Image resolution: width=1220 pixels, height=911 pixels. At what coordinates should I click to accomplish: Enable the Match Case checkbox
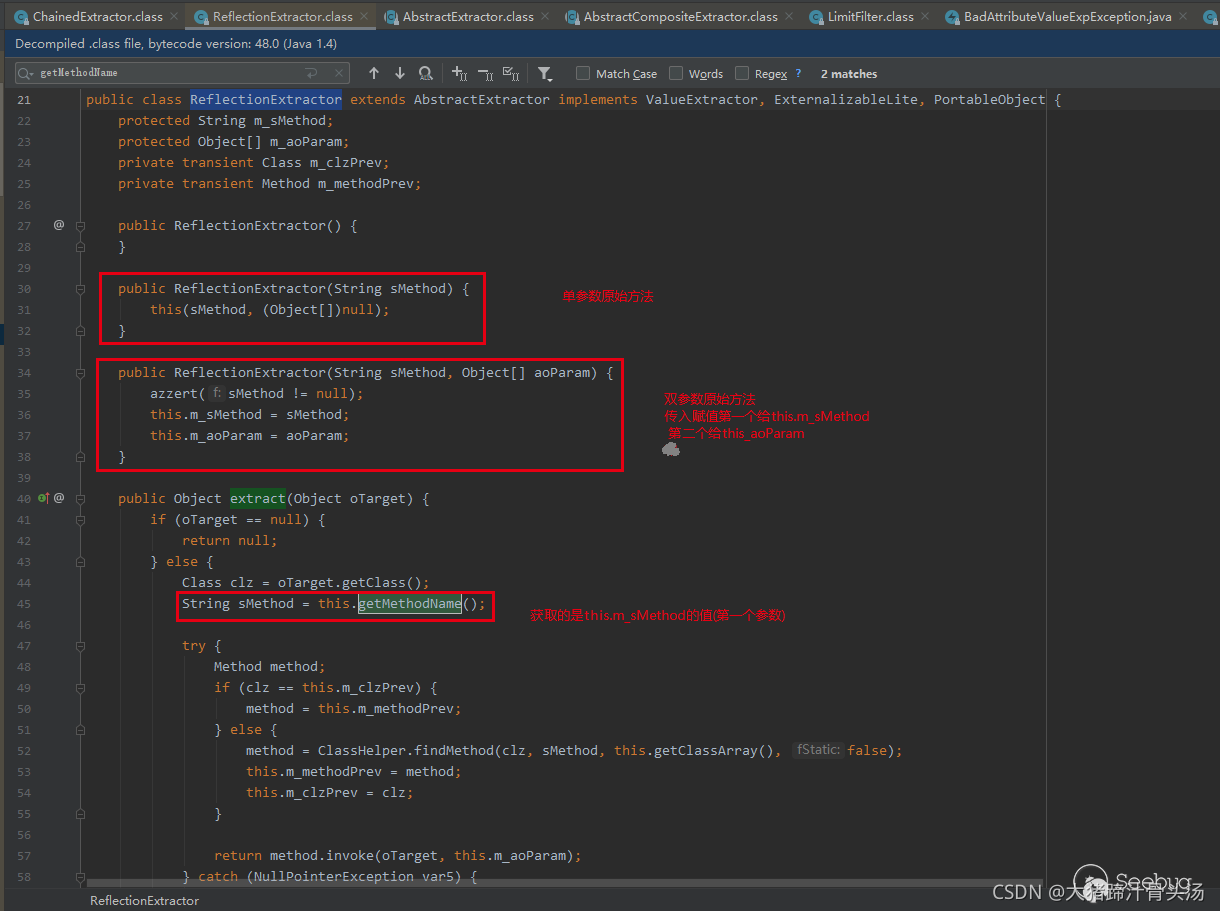tap(583, 74)
